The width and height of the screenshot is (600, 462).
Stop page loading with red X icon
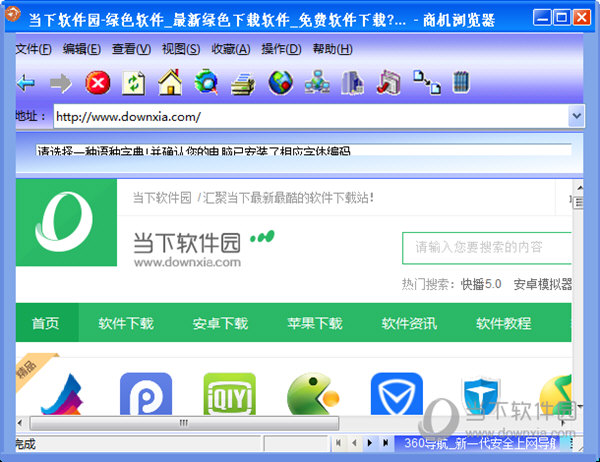pos(98,82)
